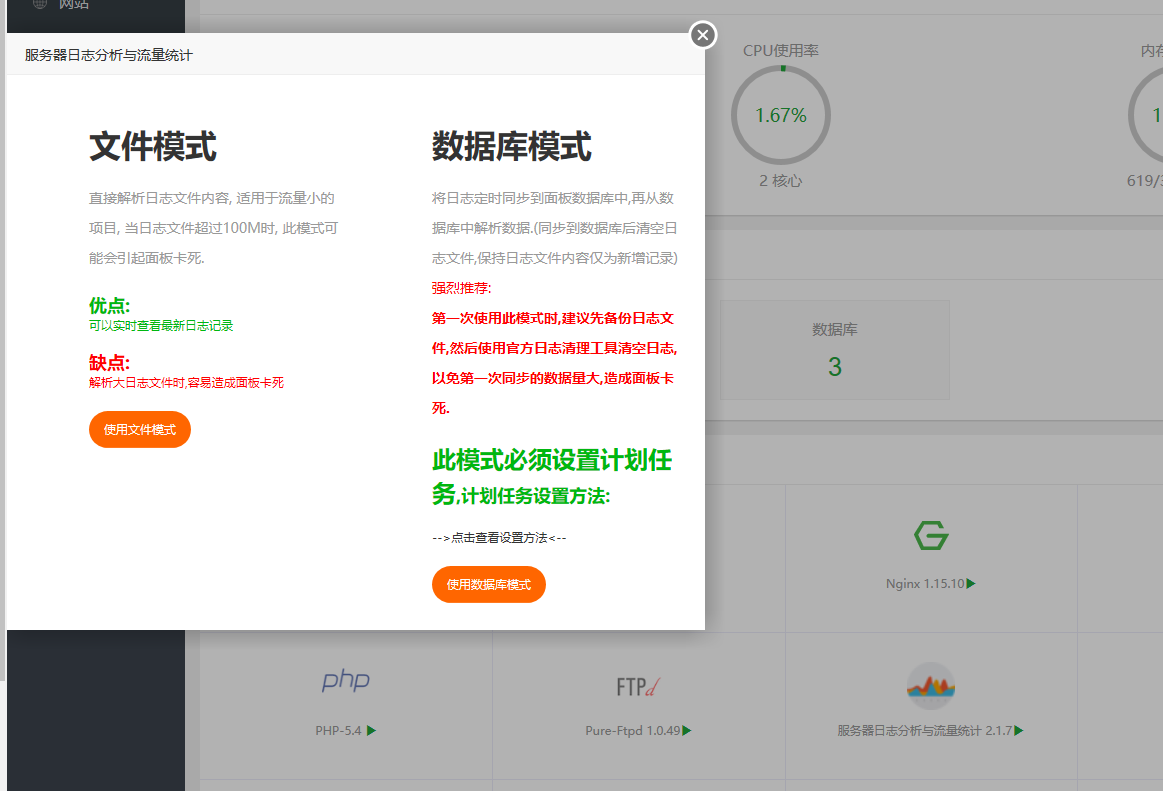
Task: Click text 解析大日志文件时,容易造成面板卡死
Action: pyautogui.click(x=186, y=383)
